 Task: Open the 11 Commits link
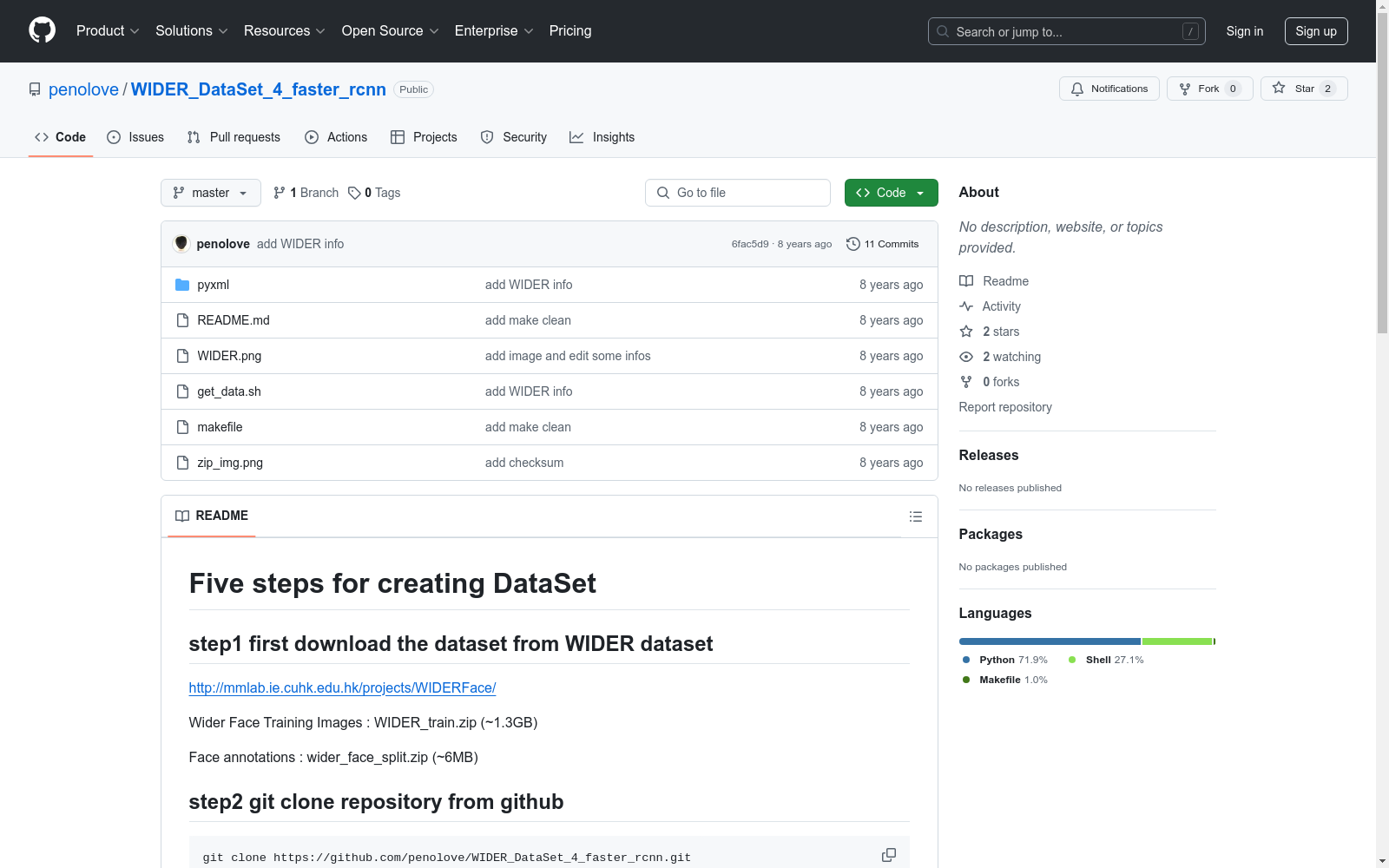coord(883,244)
